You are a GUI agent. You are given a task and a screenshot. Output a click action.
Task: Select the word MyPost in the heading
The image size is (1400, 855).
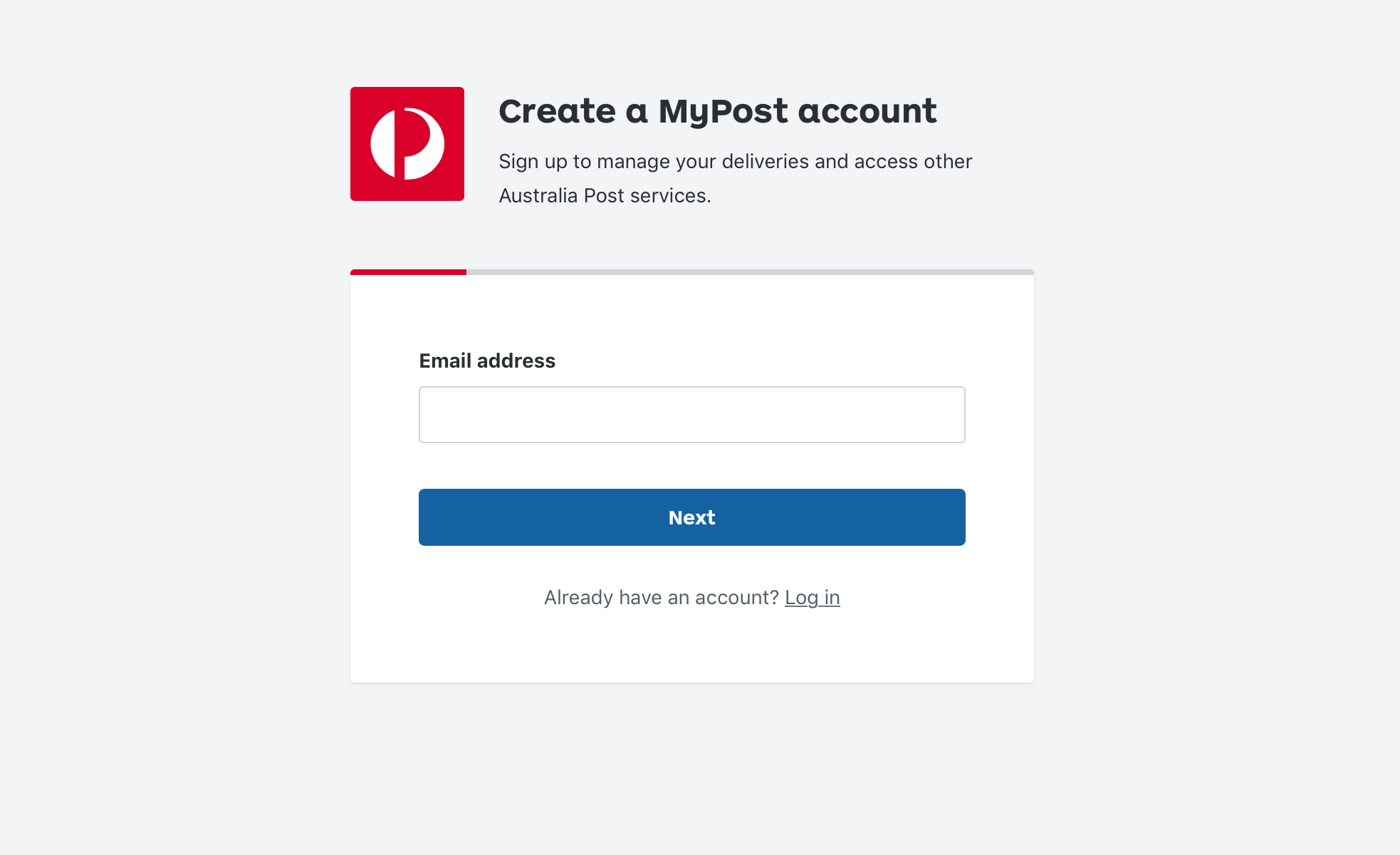click(723, 113)
